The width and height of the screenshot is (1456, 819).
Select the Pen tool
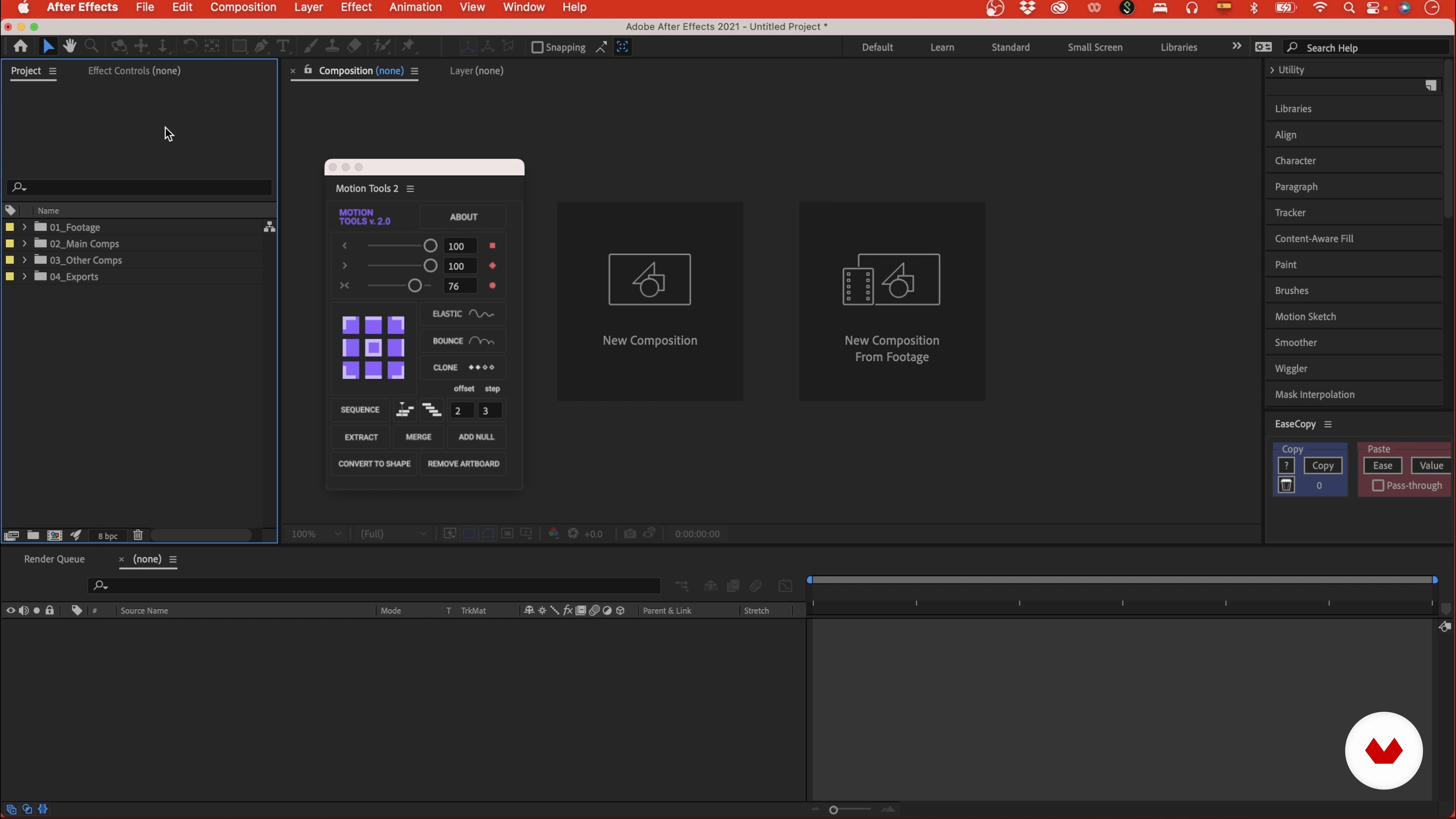click(261, 46)
